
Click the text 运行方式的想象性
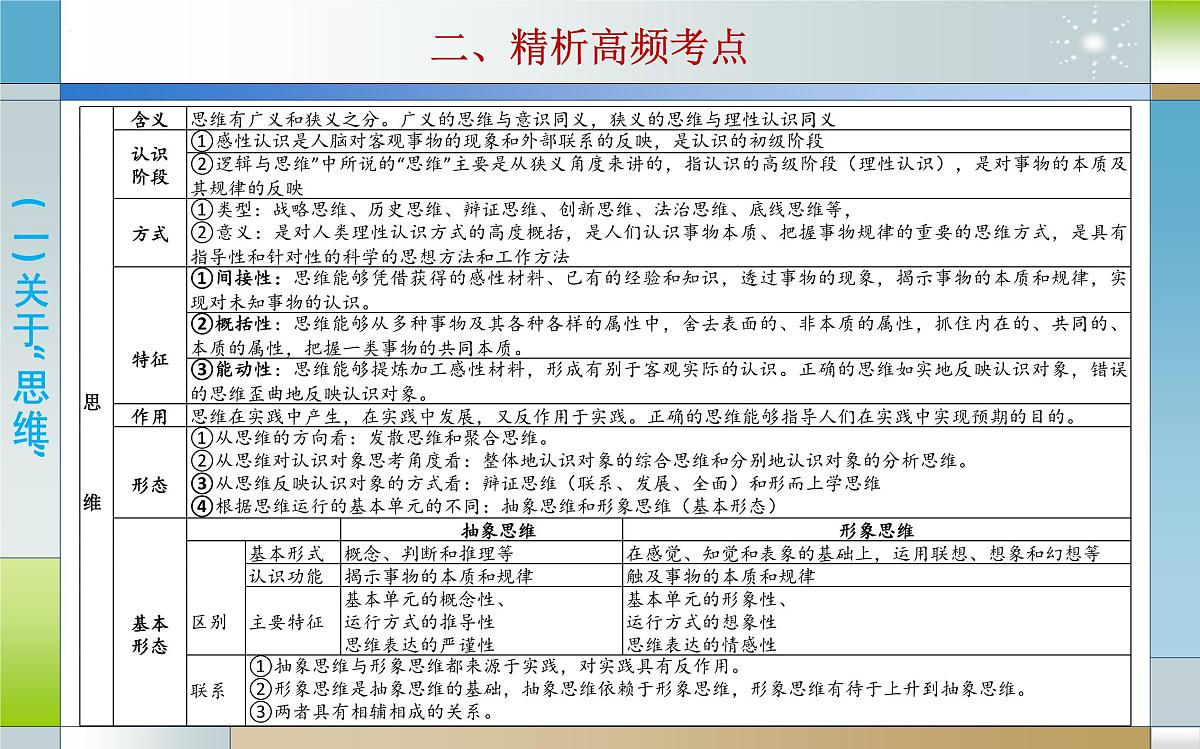tap(702, 622)
